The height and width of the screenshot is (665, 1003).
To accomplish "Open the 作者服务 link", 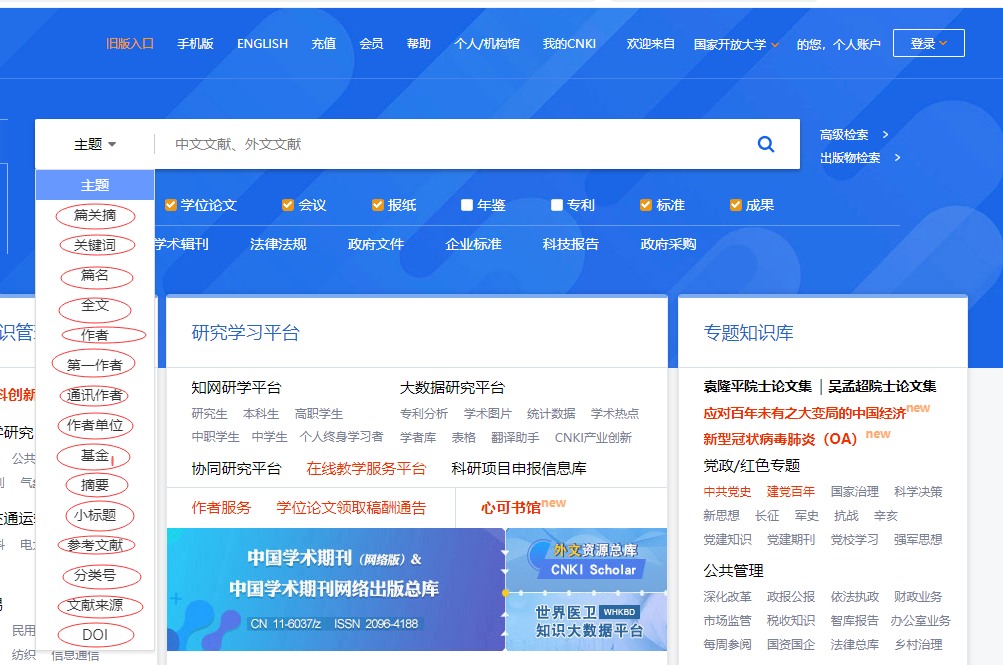I will coord(221,508).
